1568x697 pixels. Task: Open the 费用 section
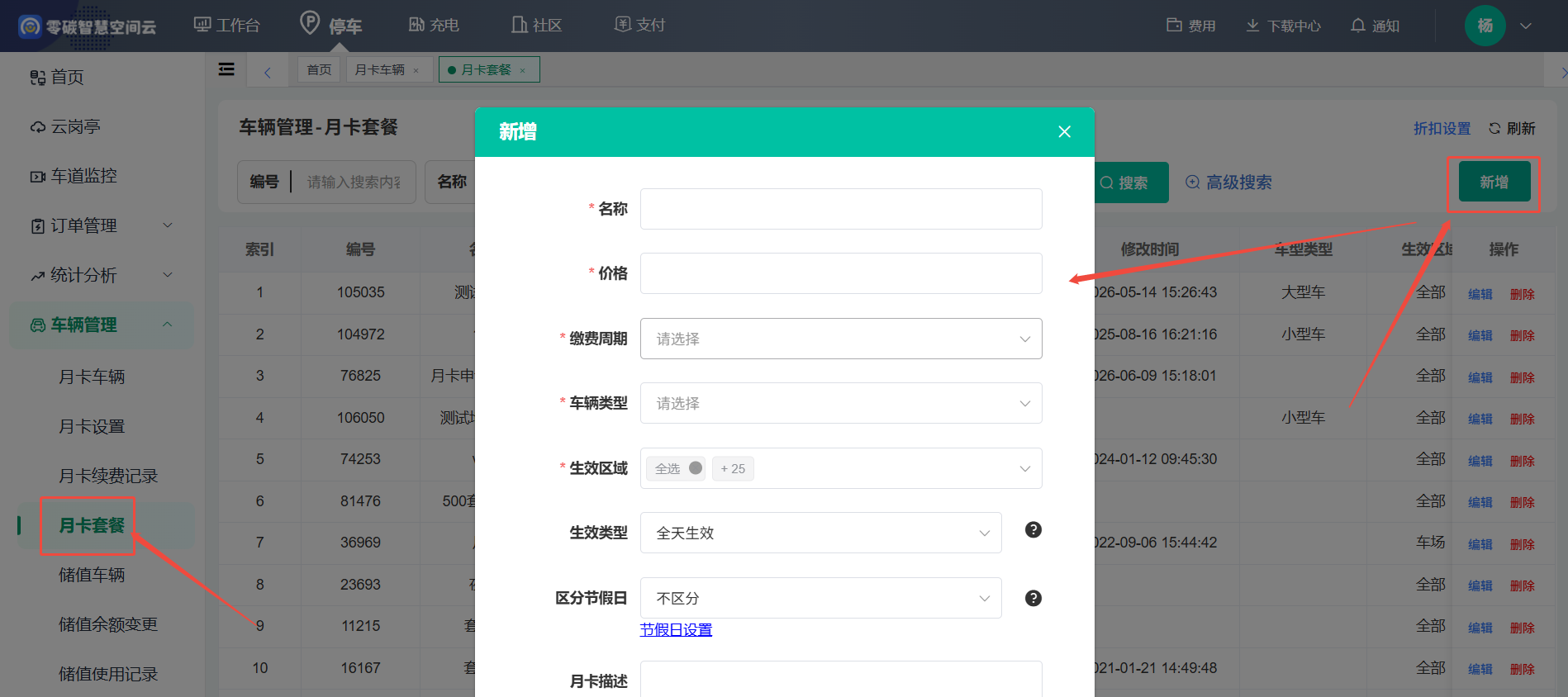tap(1190, 26)
